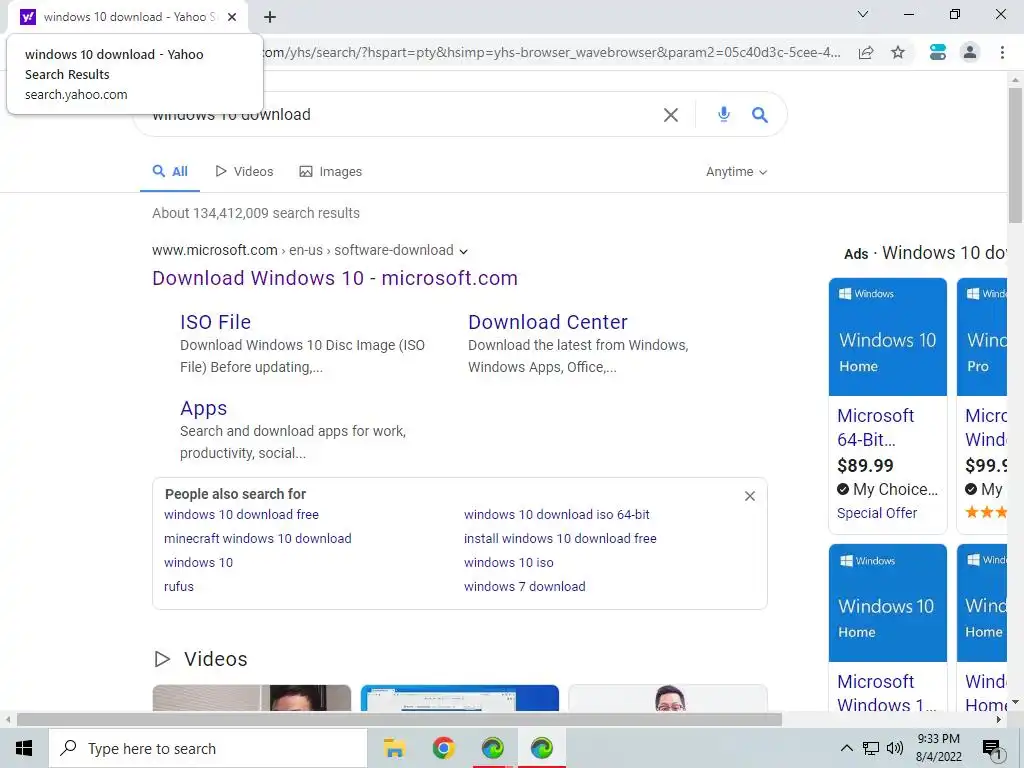The height and width of the screenshot is (768, 1024).
Task: Open Microsoft Windows 1... ad link at bottom
Action: point(886,694)
